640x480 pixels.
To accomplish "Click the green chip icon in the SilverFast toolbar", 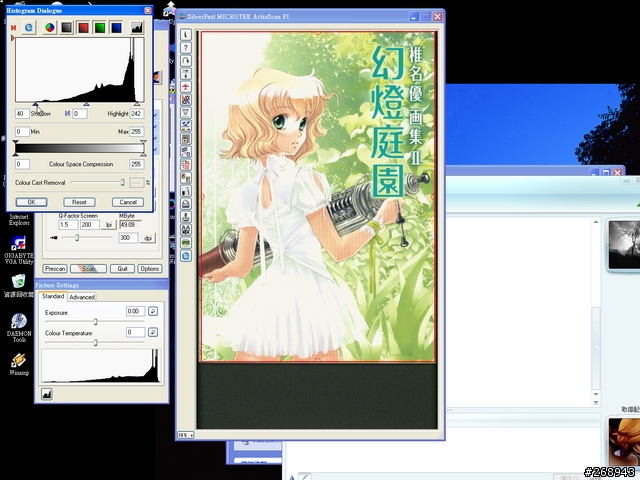I will click(186, 243).
